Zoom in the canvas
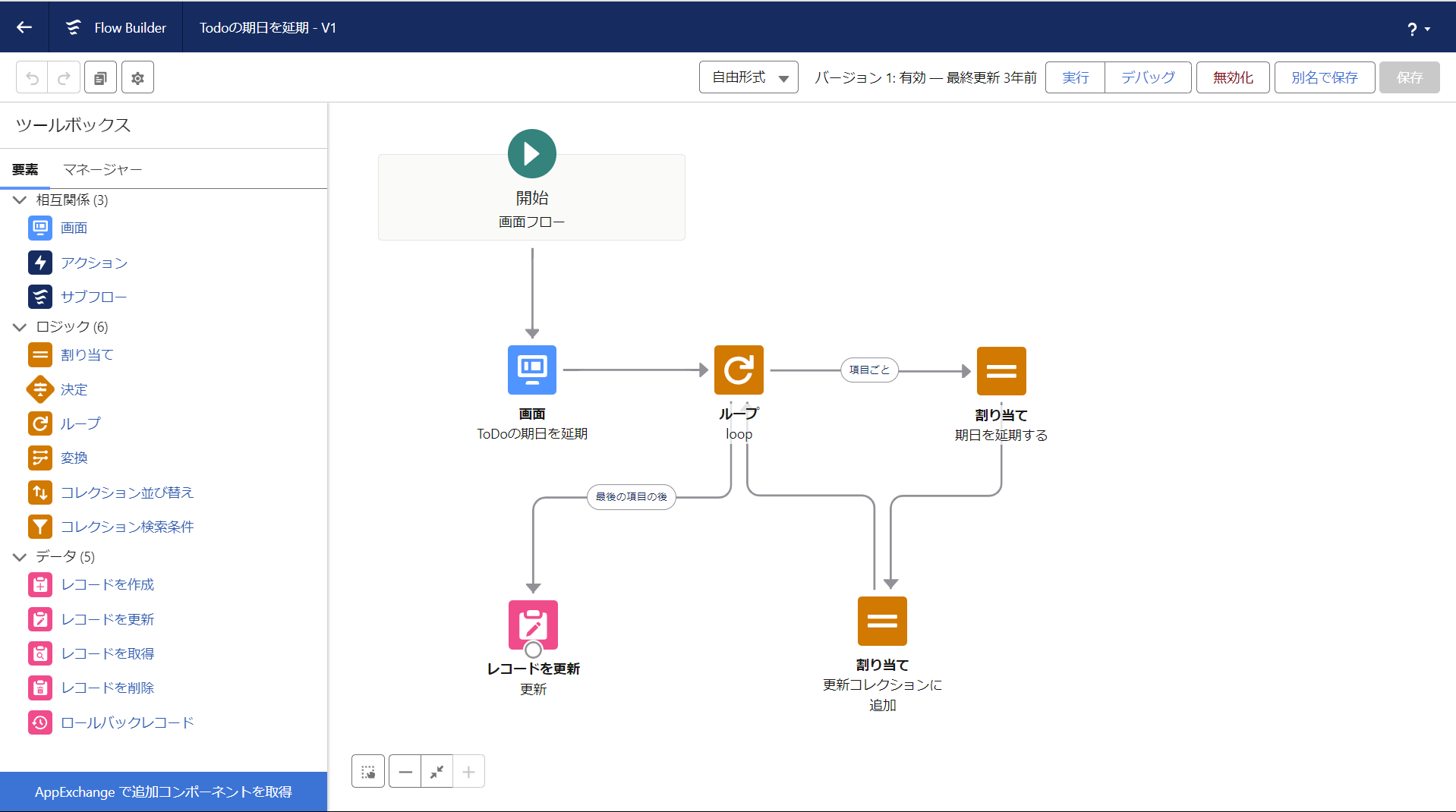Screen dimensions: 1456x812 point(469,772)
